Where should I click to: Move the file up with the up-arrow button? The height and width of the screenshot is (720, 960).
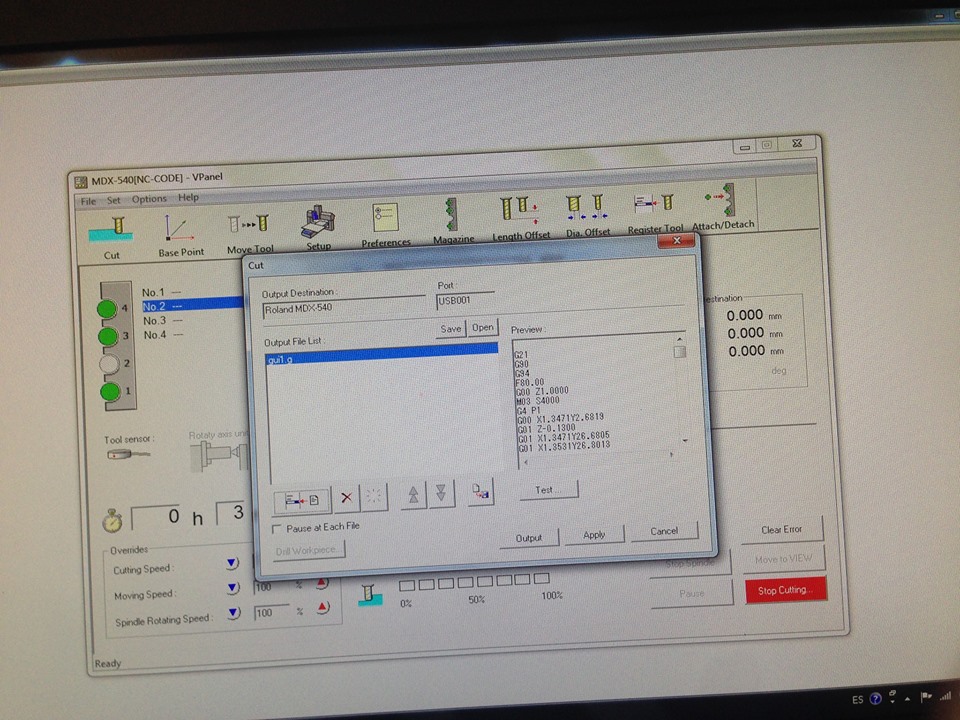coord(413,494)
